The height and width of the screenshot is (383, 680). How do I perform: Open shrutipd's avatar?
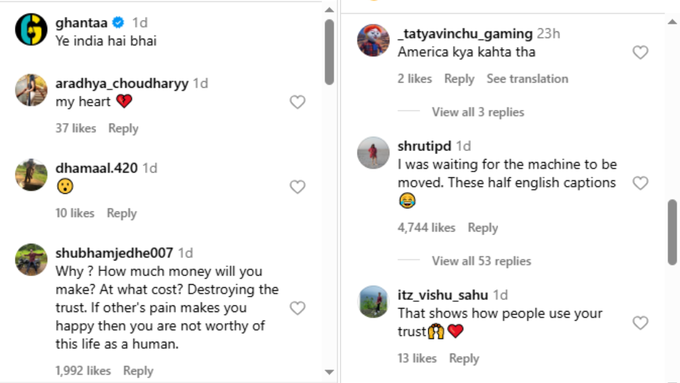click(373, 153)
